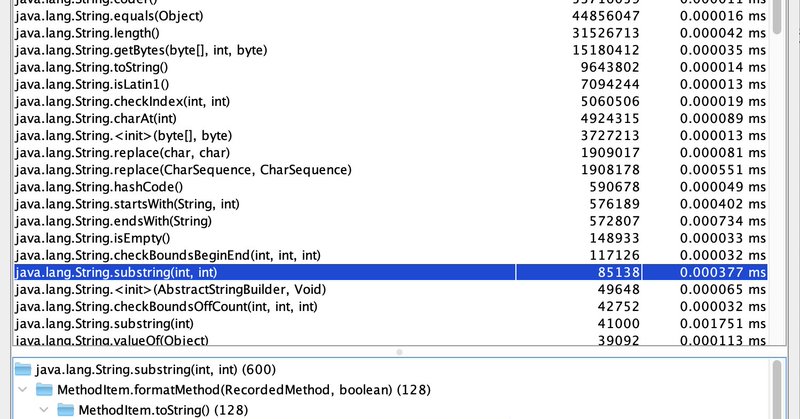Click folder icon of MethodItem.formatMethod node
This screenshot has height=419, width=800.
click(44, 390)
